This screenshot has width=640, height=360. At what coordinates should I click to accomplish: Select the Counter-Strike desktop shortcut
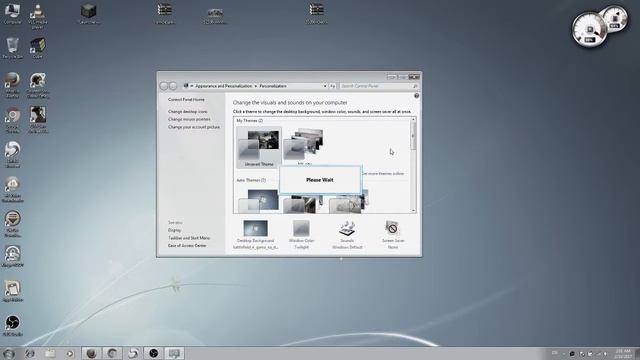(x=38, y=85)
